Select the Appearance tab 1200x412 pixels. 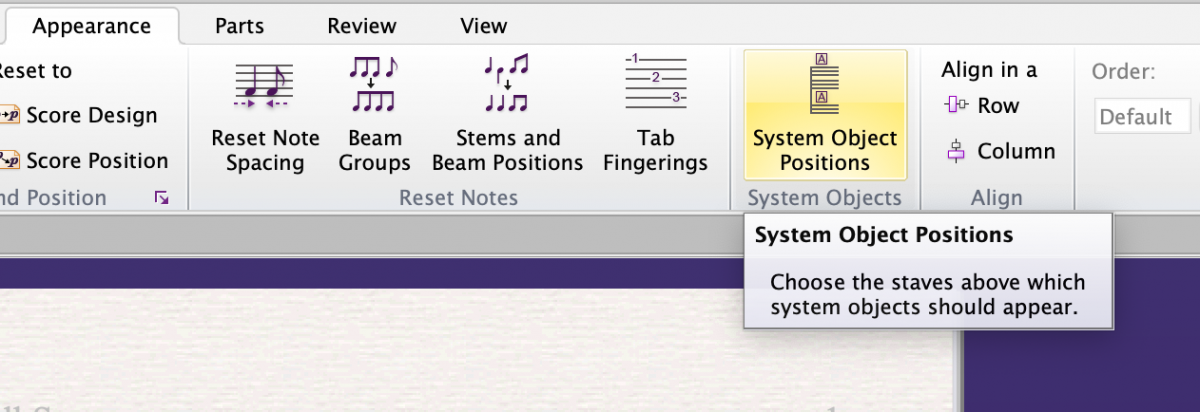coord(91,26)
